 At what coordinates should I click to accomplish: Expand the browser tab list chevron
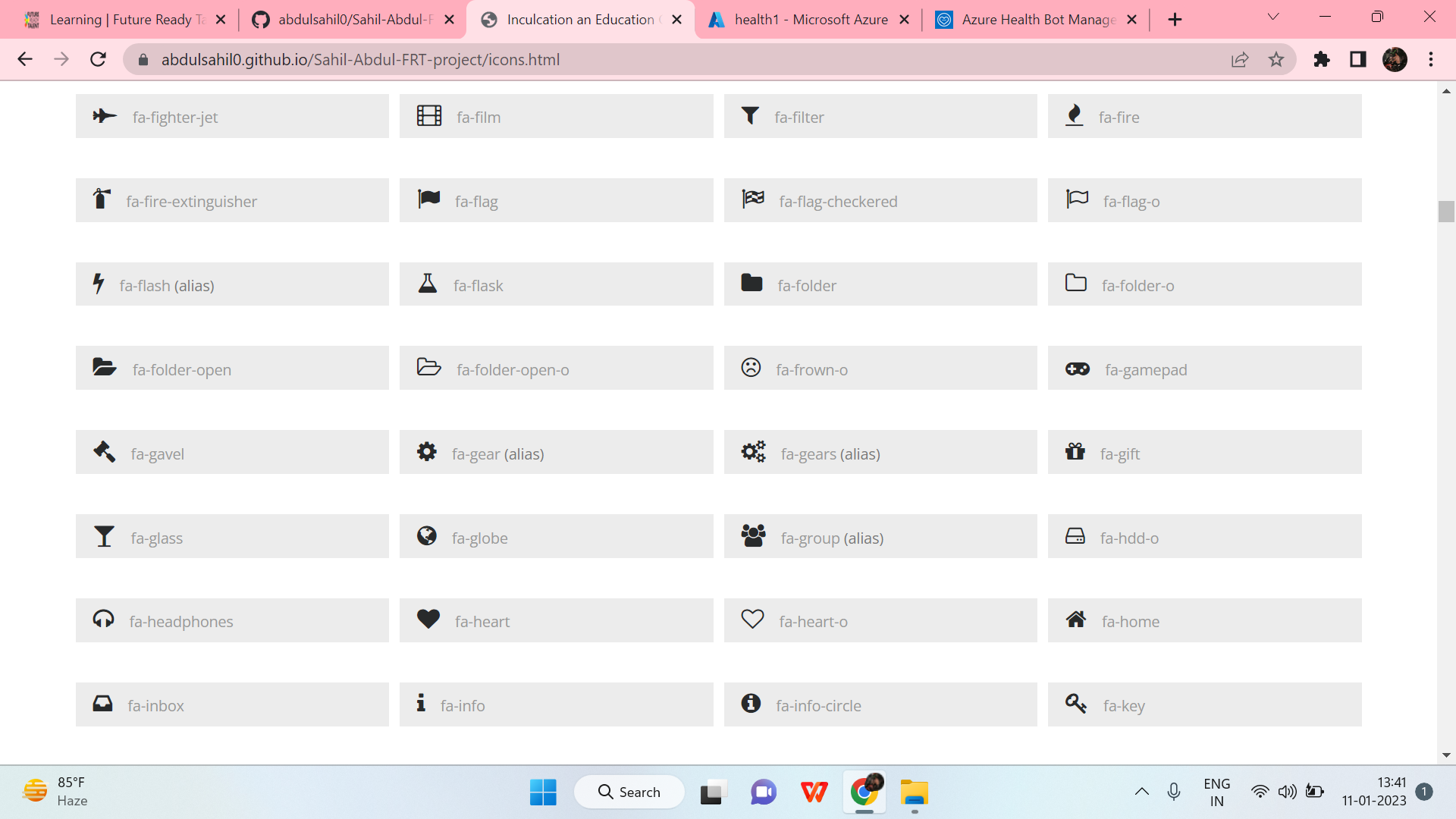pos(1272,17)
